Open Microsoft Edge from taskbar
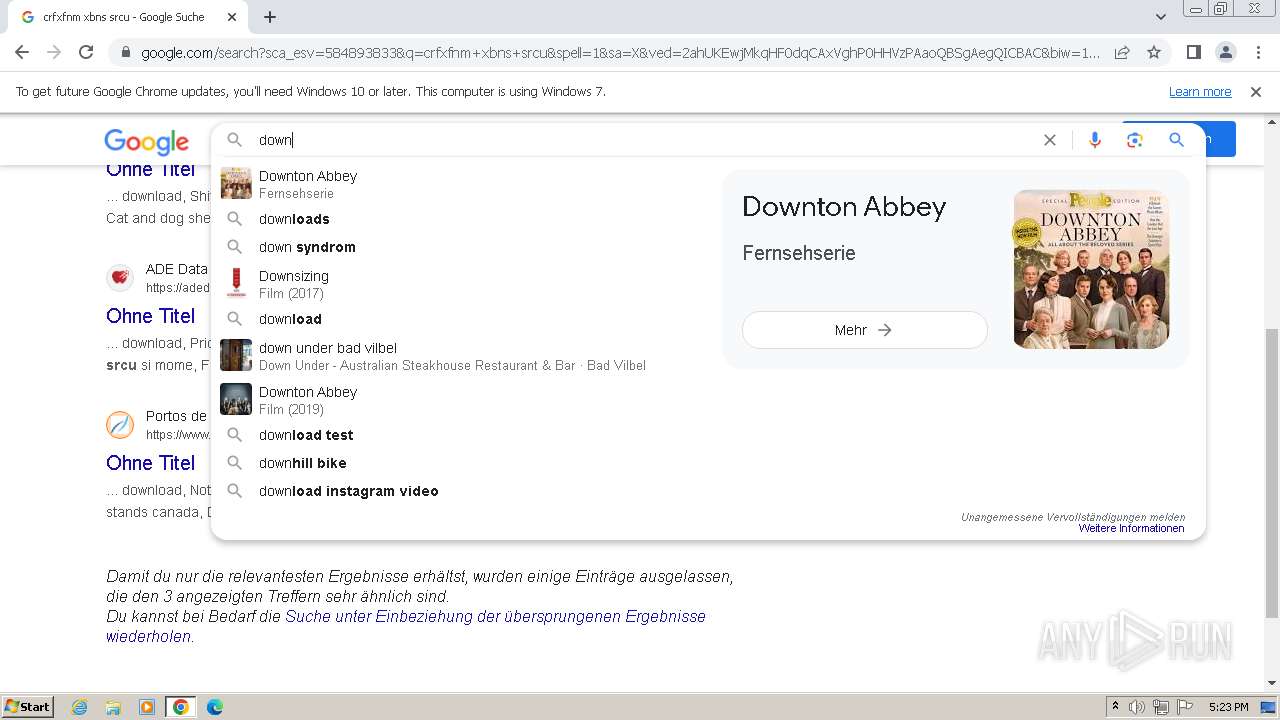The width and height of the screenshot is (1280, 720). (x=215, y=707)
